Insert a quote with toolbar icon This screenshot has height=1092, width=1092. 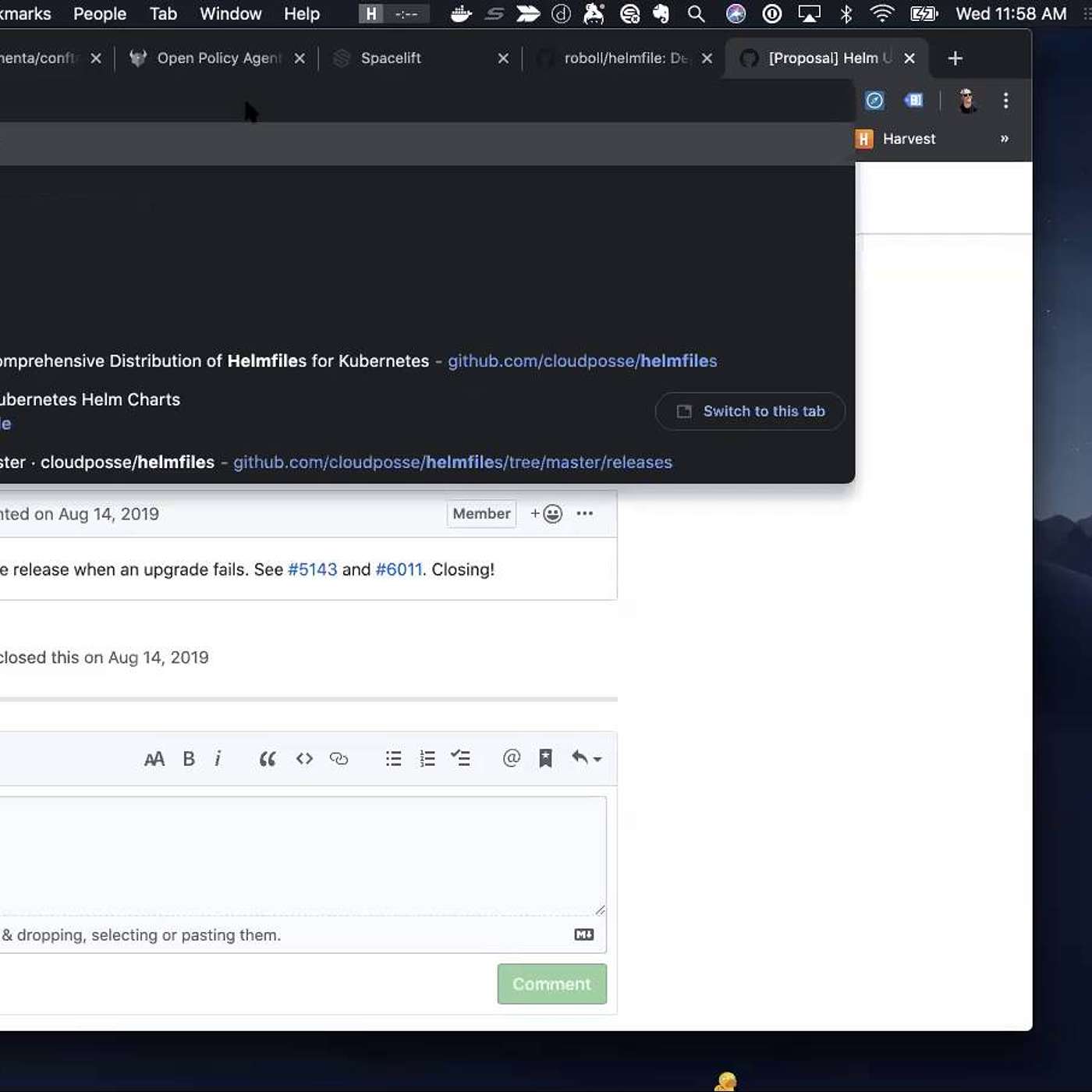(268, 759)
